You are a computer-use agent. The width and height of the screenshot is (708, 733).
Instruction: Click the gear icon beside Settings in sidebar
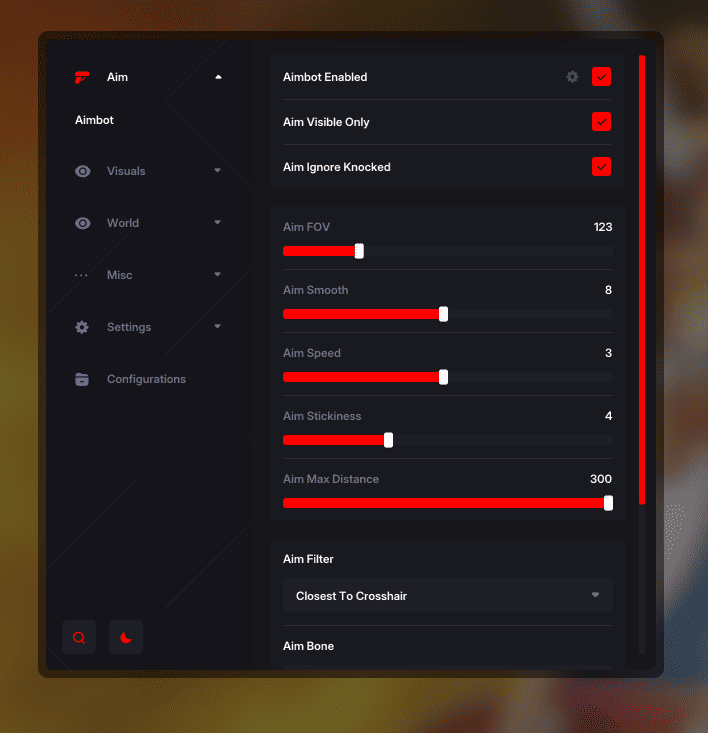coord(82,327)
